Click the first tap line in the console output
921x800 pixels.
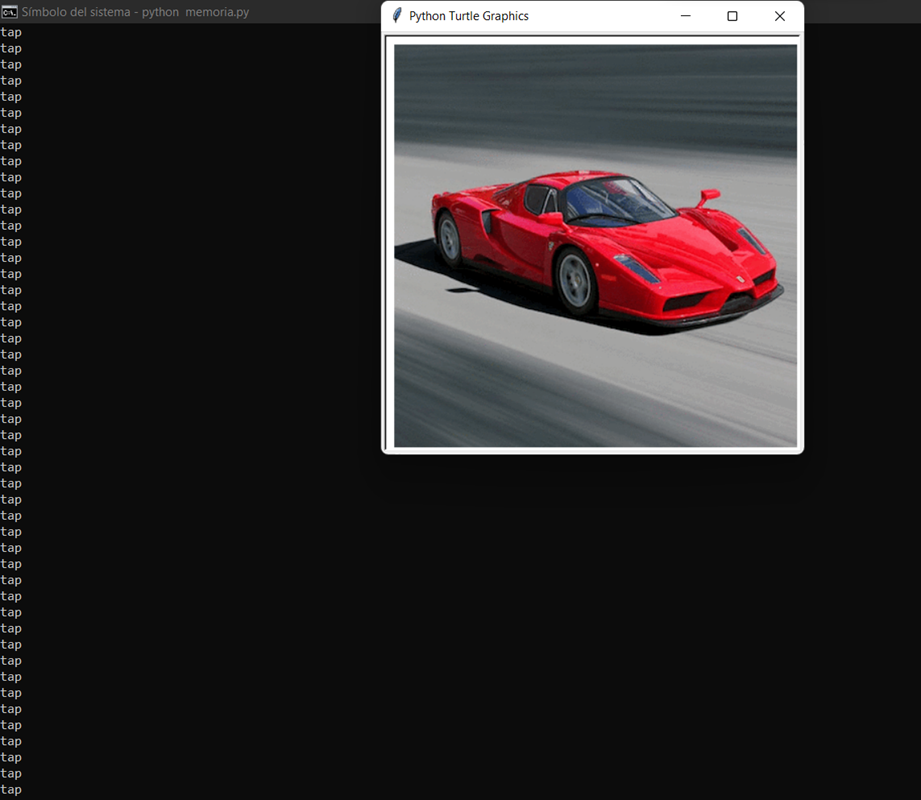[11, 31]
